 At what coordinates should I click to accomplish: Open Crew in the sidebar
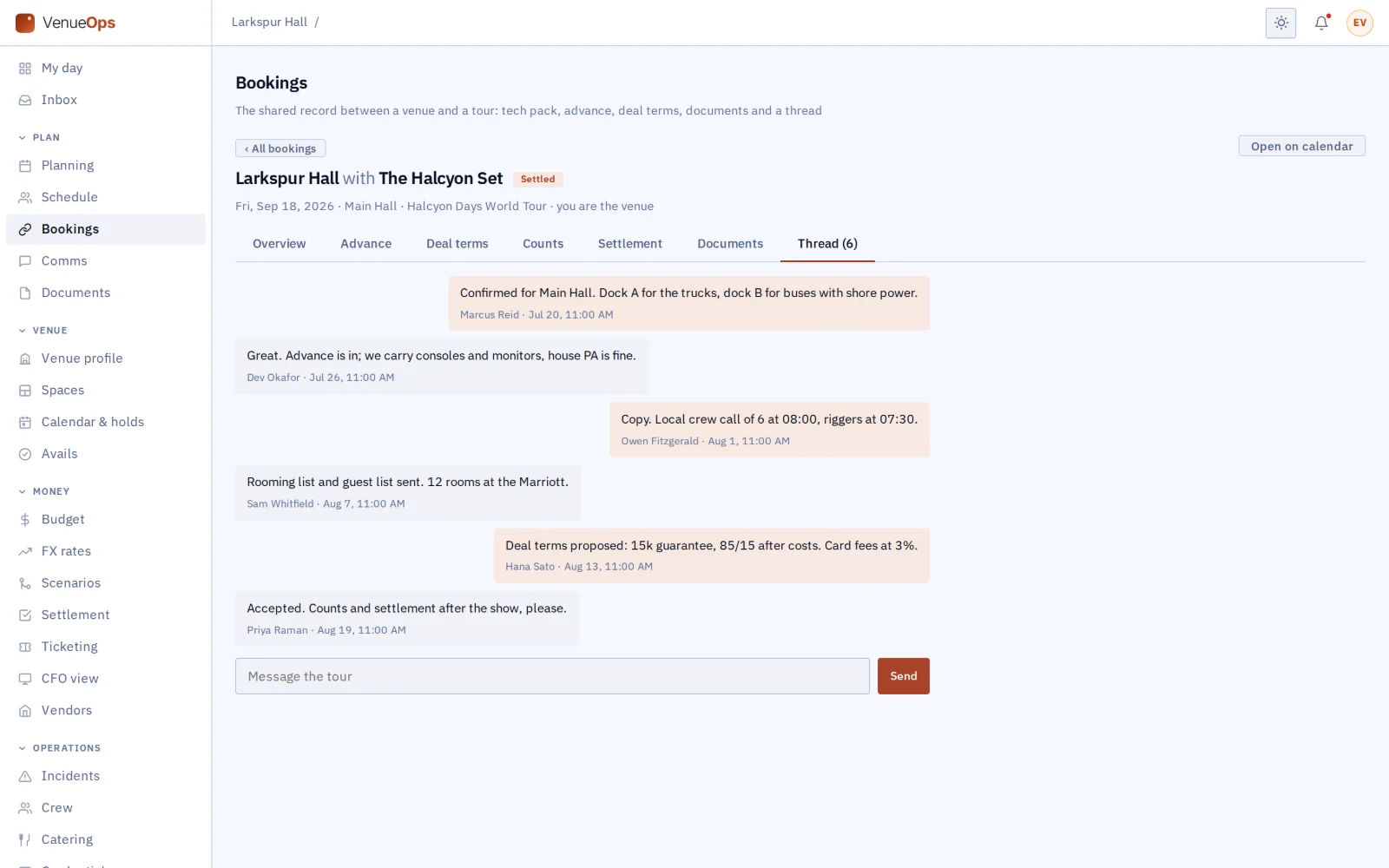click(105, 807)
